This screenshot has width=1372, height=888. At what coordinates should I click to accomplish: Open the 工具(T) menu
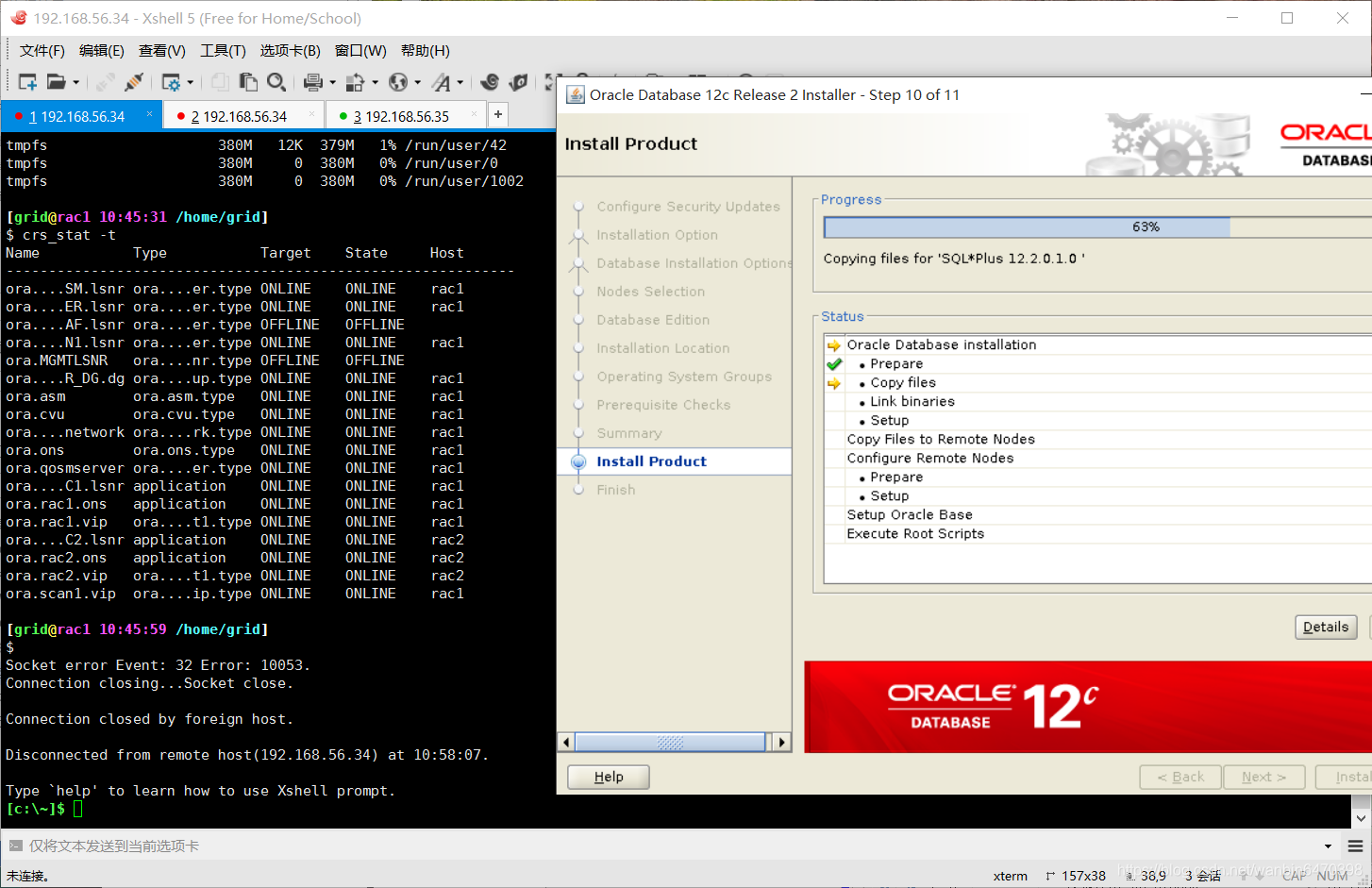(223, 51)
